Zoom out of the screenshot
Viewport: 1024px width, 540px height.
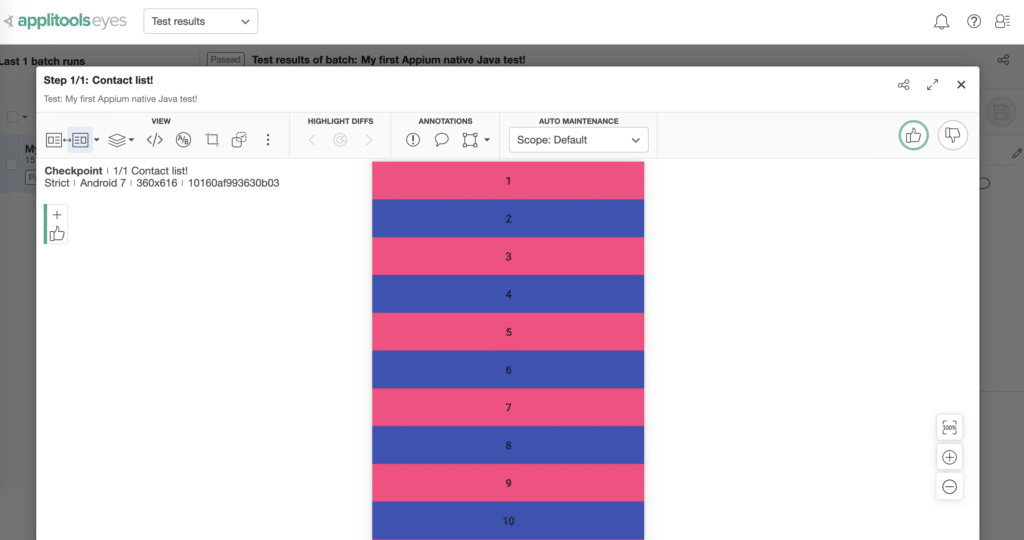(950, 487)
